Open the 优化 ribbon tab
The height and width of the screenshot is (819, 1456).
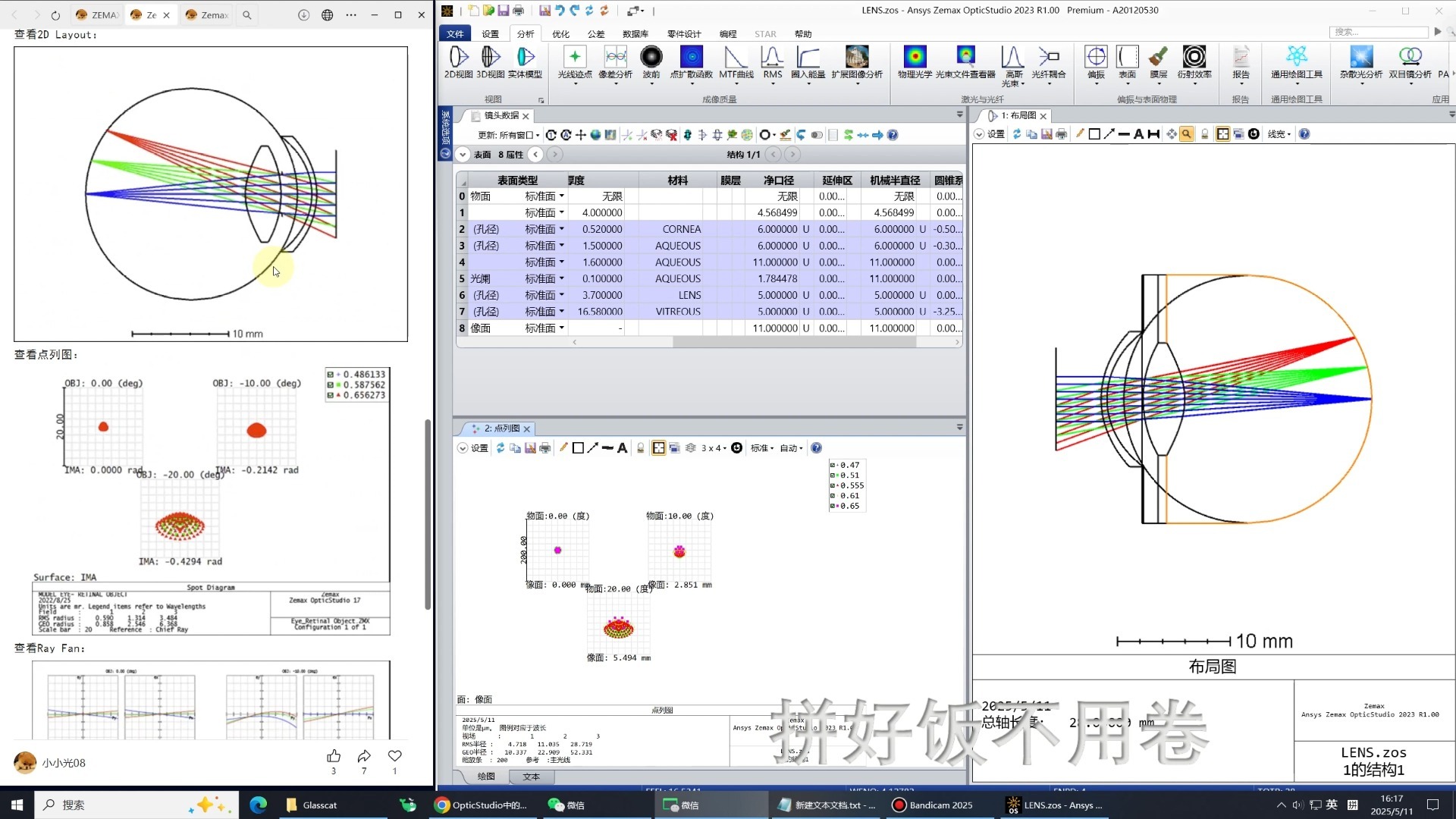click(x=560, y=34)
